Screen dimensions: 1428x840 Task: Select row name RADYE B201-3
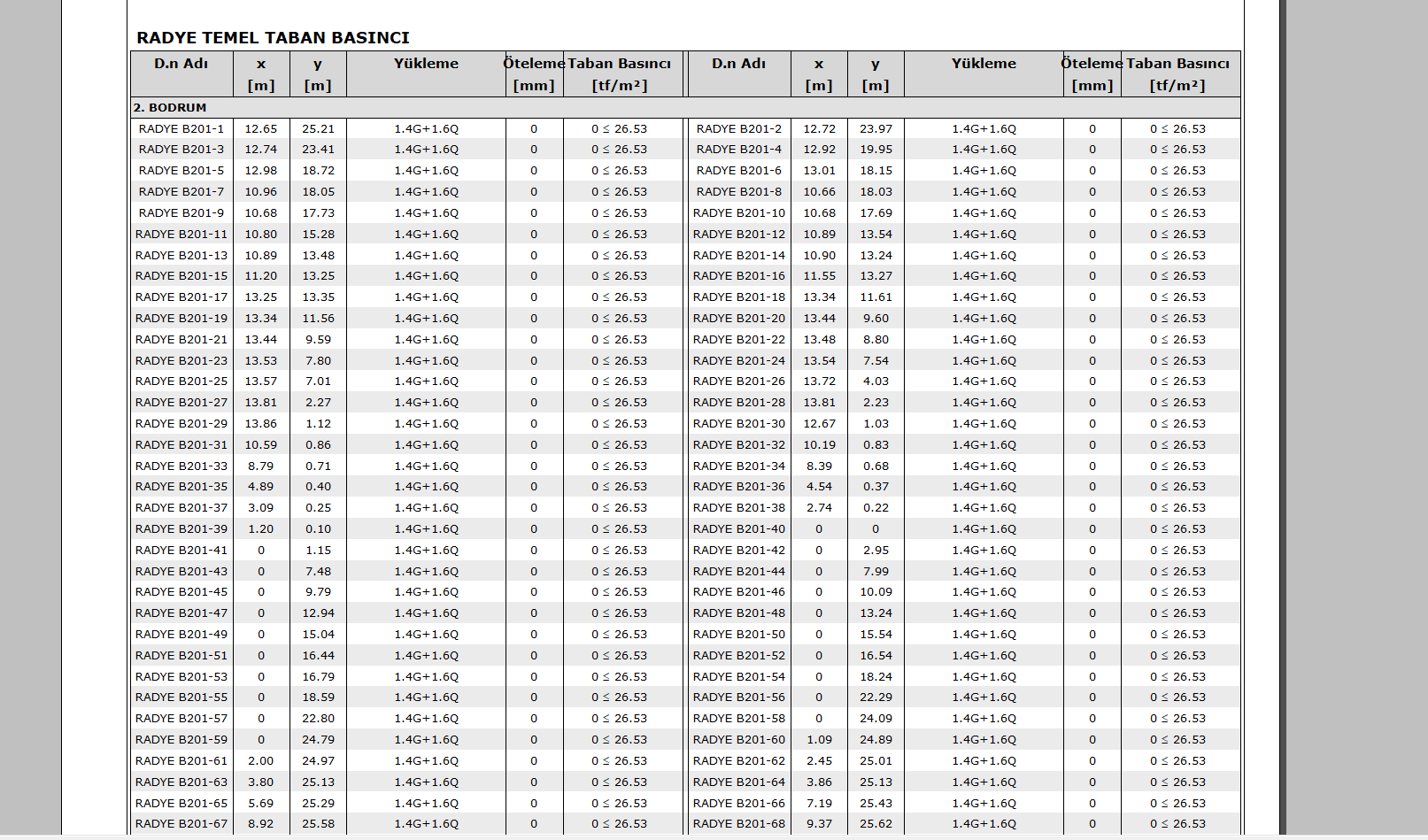(x=181, y=150)
